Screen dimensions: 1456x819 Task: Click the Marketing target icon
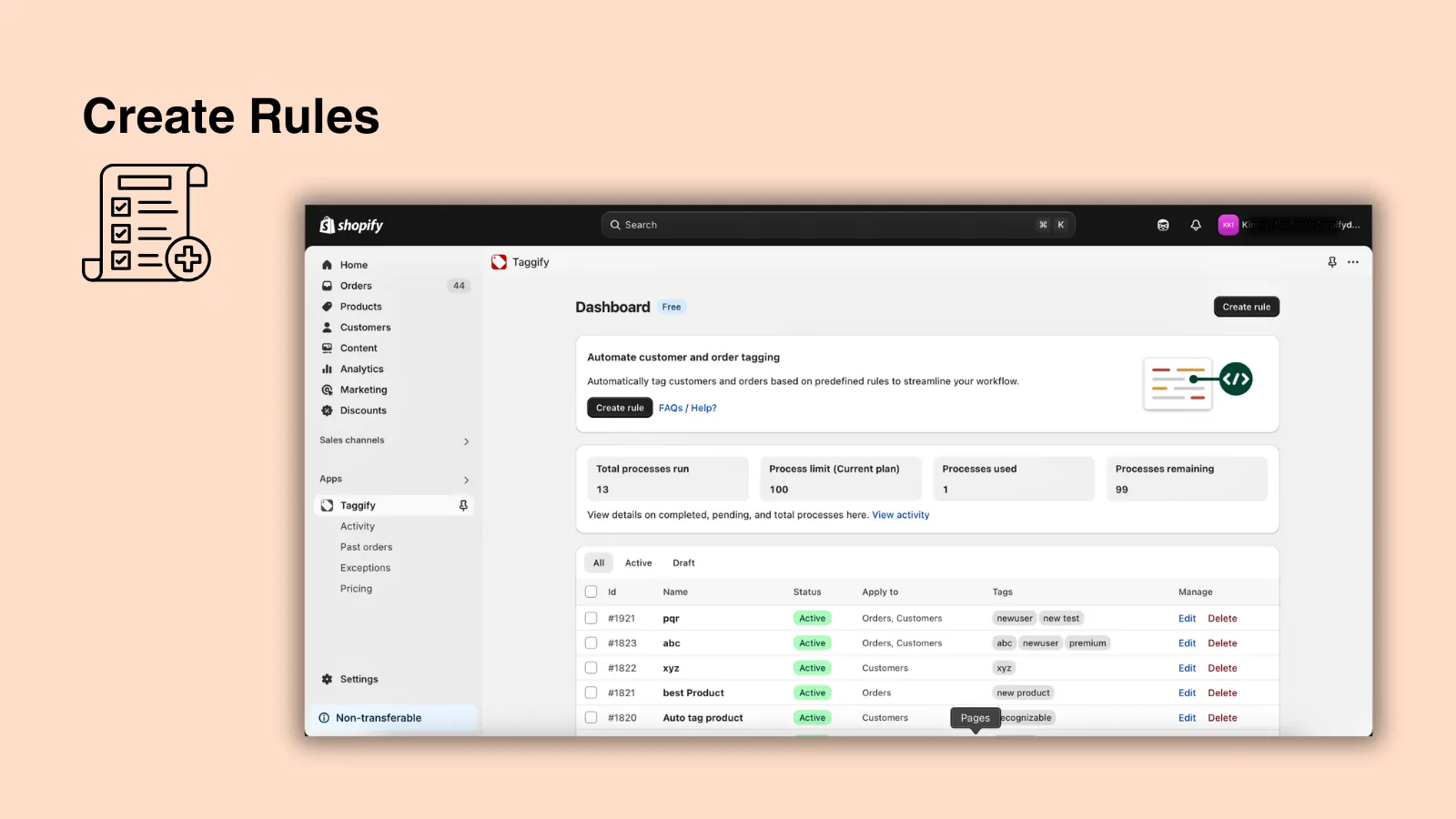point(327,389)
